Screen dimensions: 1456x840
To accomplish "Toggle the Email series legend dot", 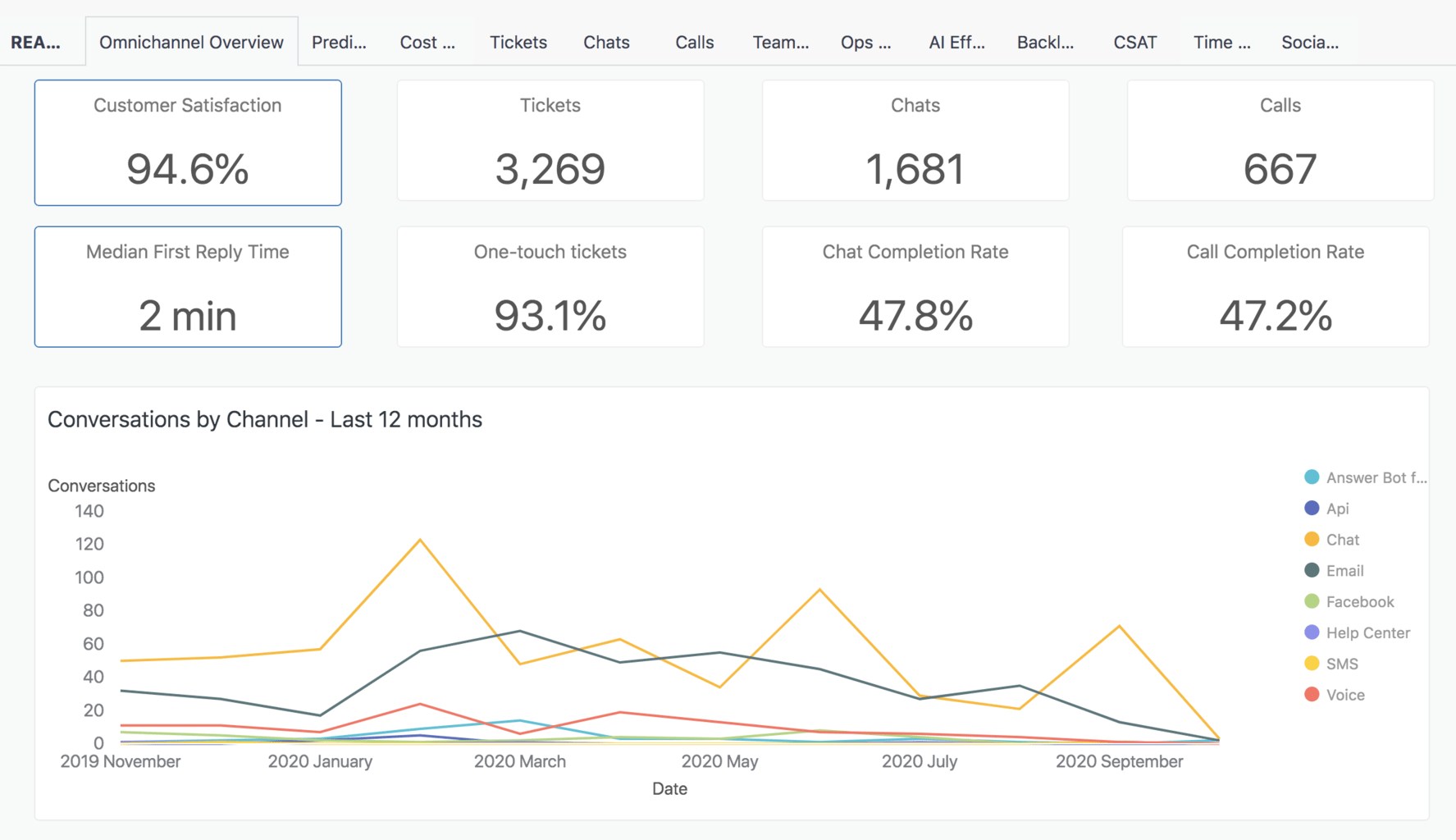I will point(1312,571).
